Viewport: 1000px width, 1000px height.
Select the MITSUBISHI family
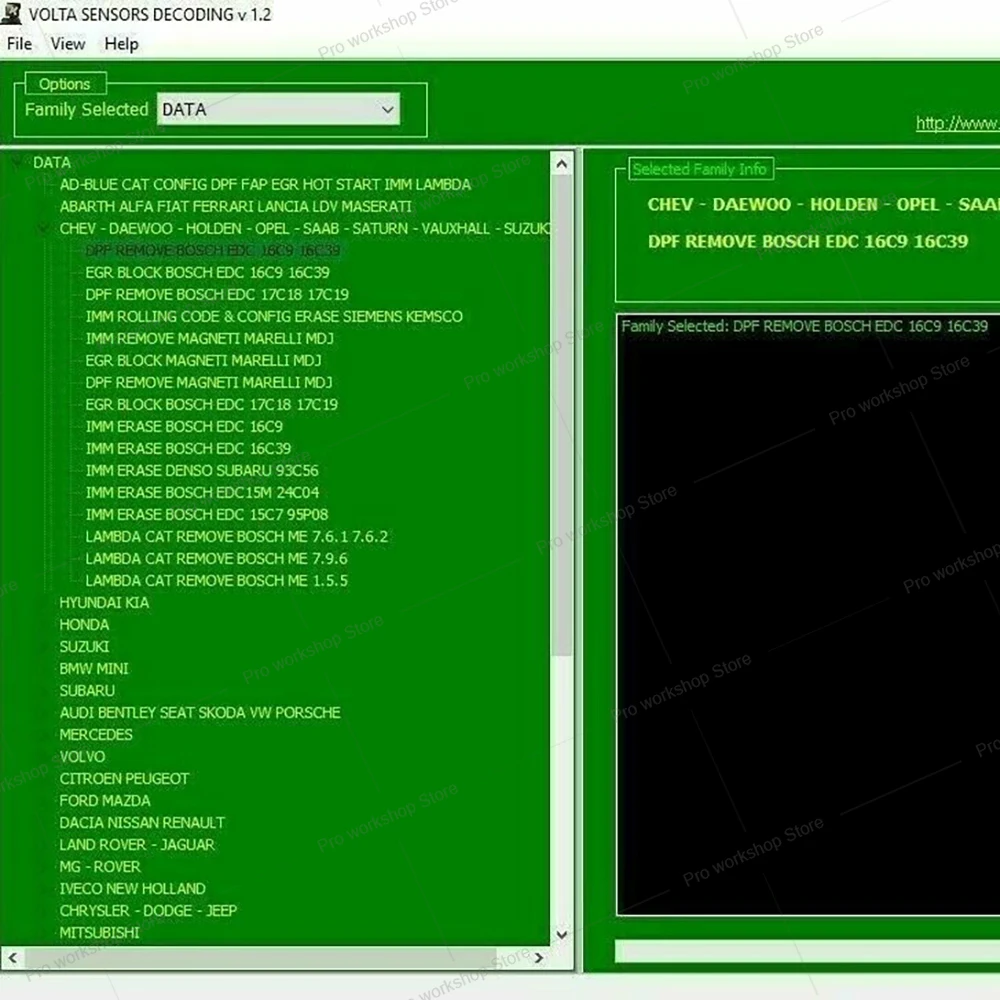point(99,932)
